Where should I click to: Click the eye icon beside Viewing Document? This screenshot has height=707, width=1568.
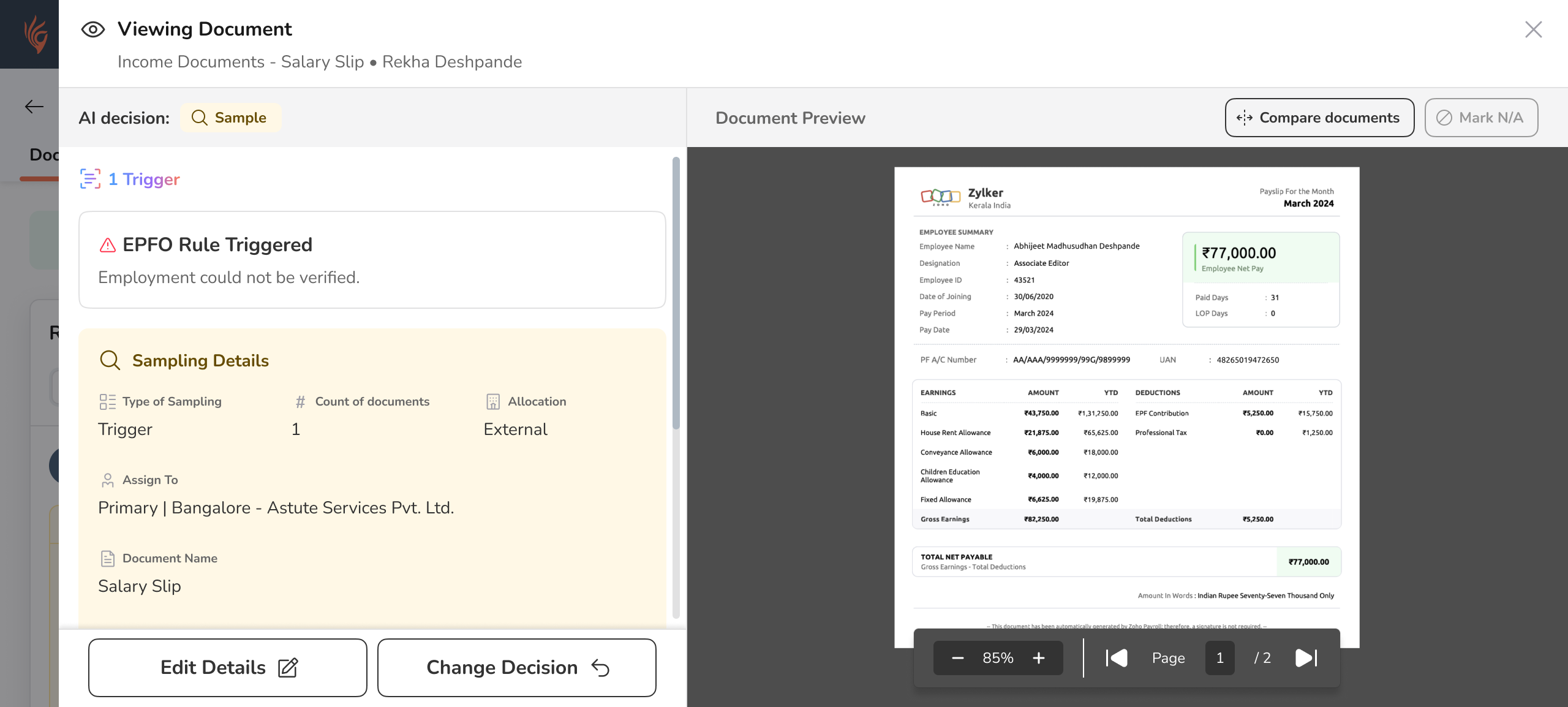93,29
